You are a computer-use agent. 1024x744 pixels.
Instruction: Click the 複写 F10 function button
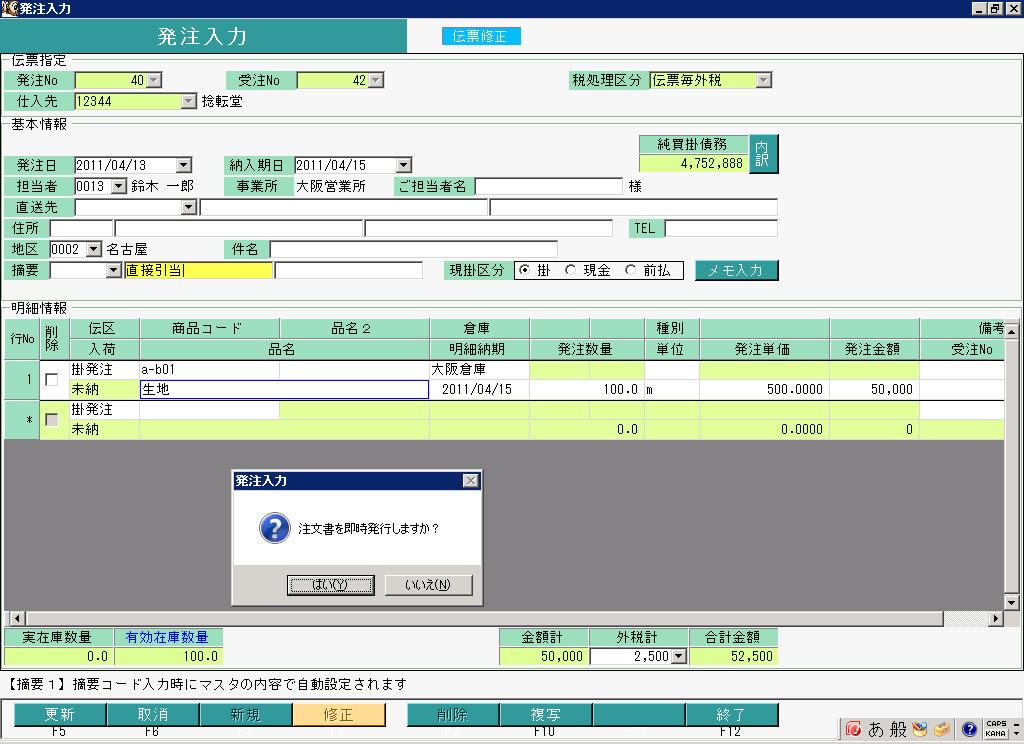pos(545,715)
